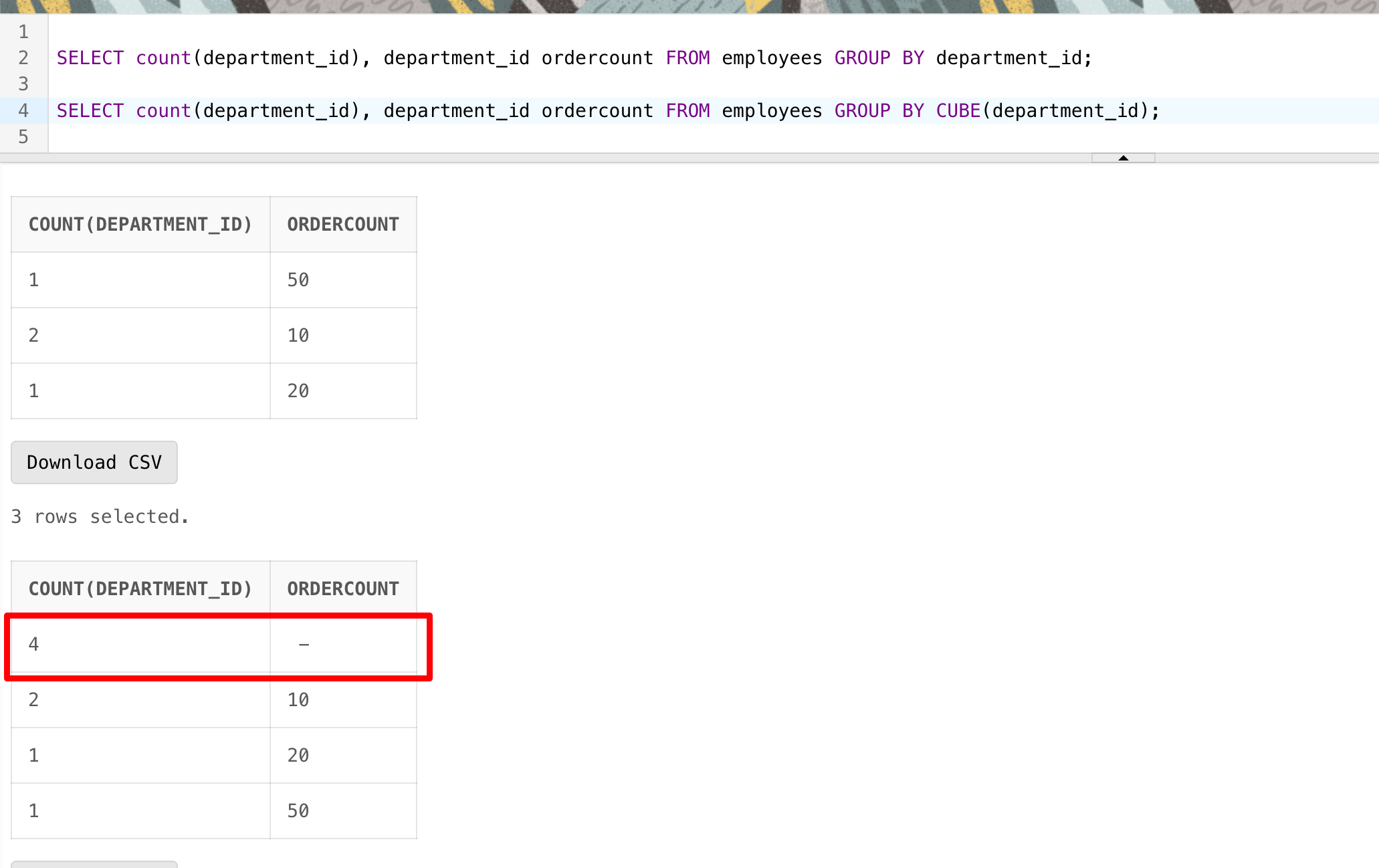The image size is (1379, 868).
Task: Click the Download CSV button
Action: tap(94, 462)
